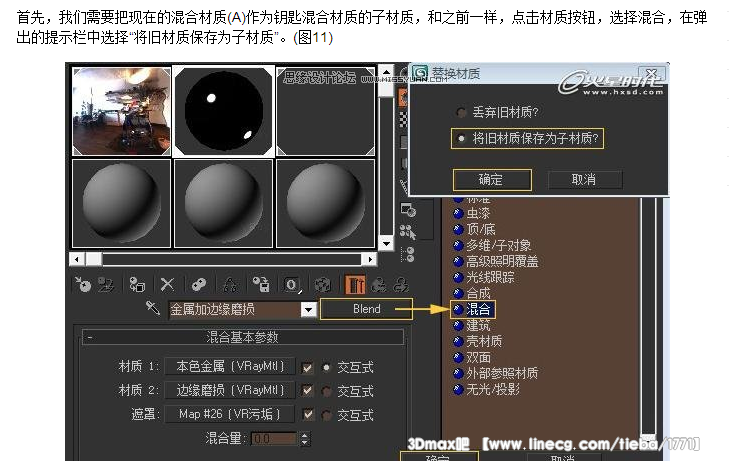Click the blue sphere icon beside 双面
This screenshot has width=729, height=461.
pyautogui.click(x=458, y=357)
